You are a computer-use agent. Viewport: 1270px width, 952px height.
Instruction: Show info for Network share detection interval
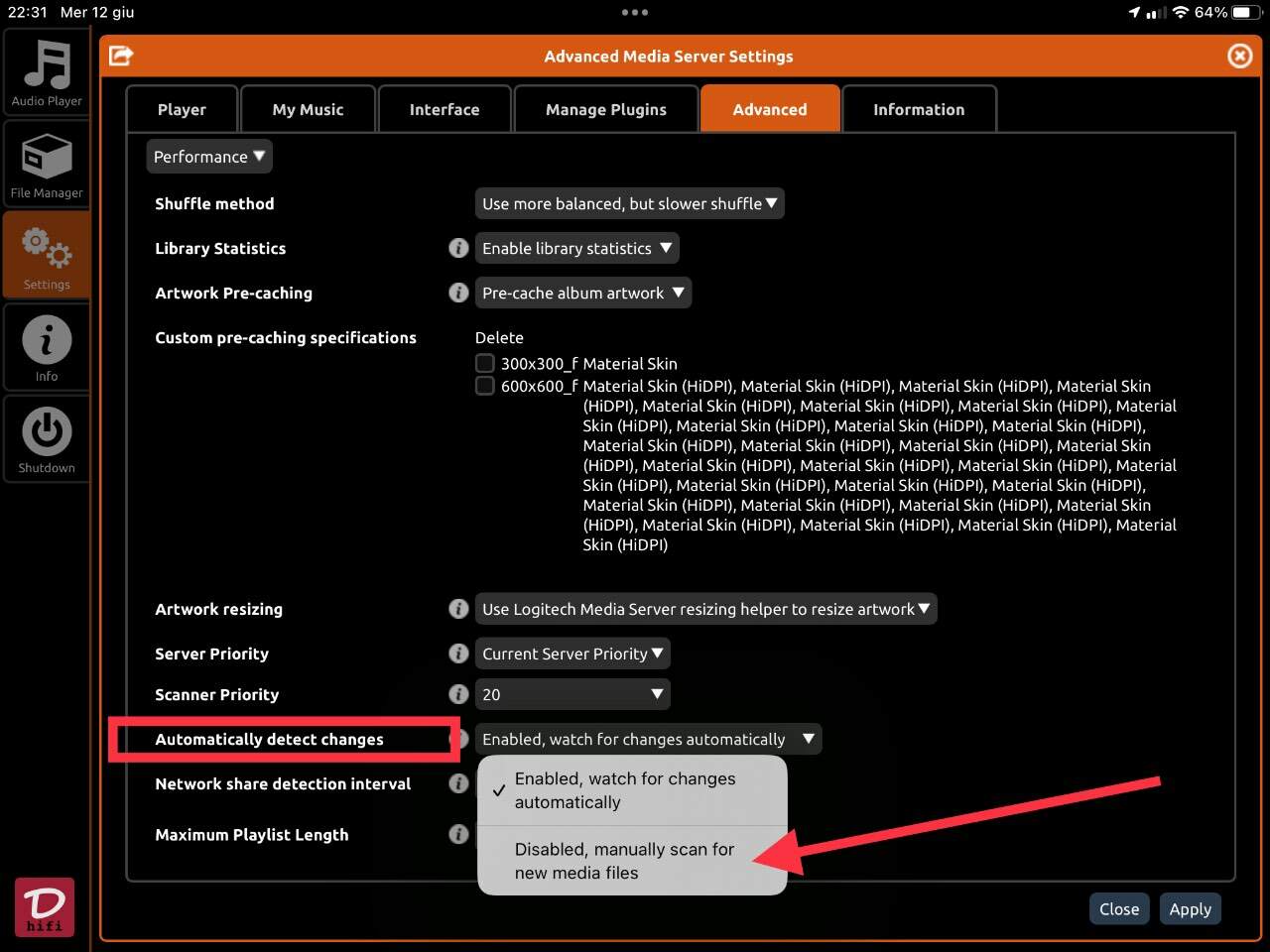pyautogui.click(x=458, y=783)
